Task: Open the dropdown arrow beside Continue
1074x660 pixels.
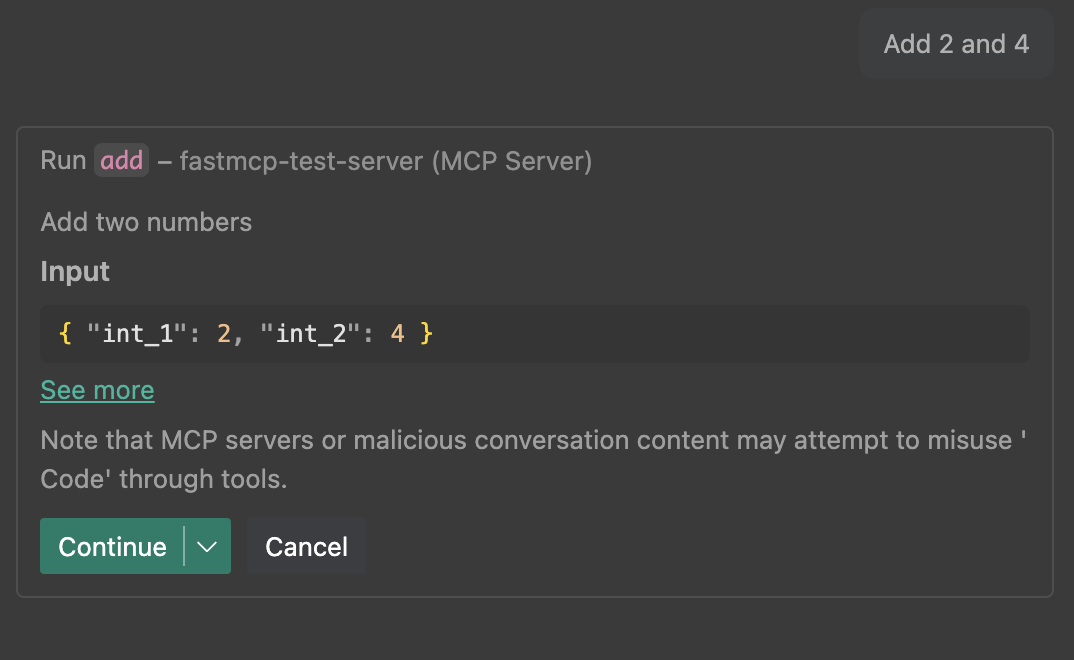Action: coord(208,547)
